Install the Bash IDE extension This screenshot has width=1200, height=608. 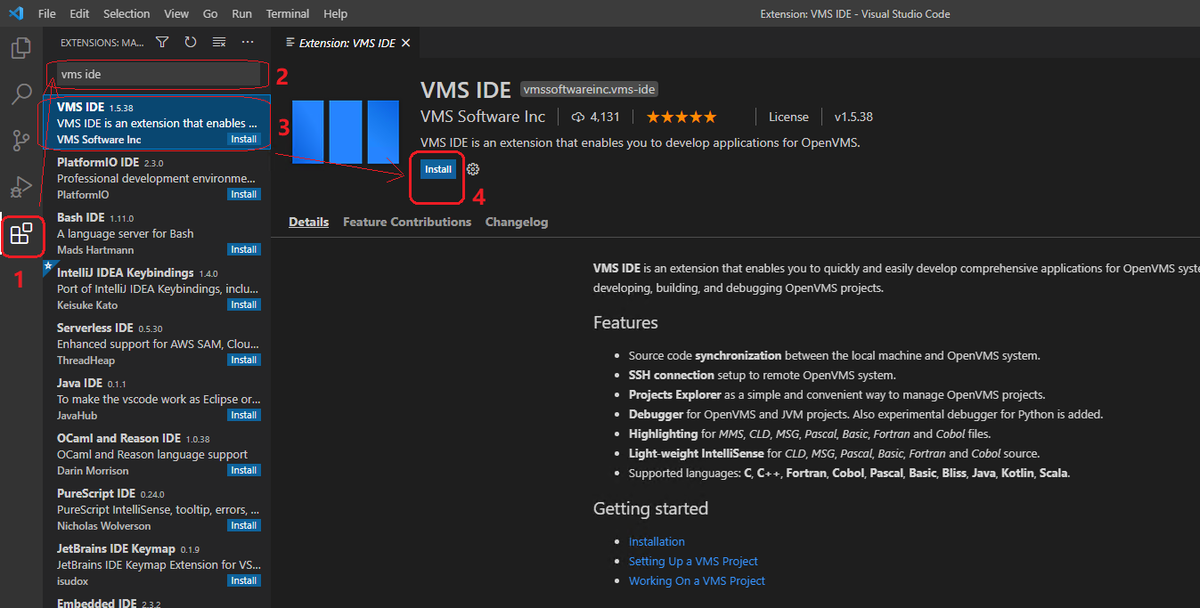[243, 249]
